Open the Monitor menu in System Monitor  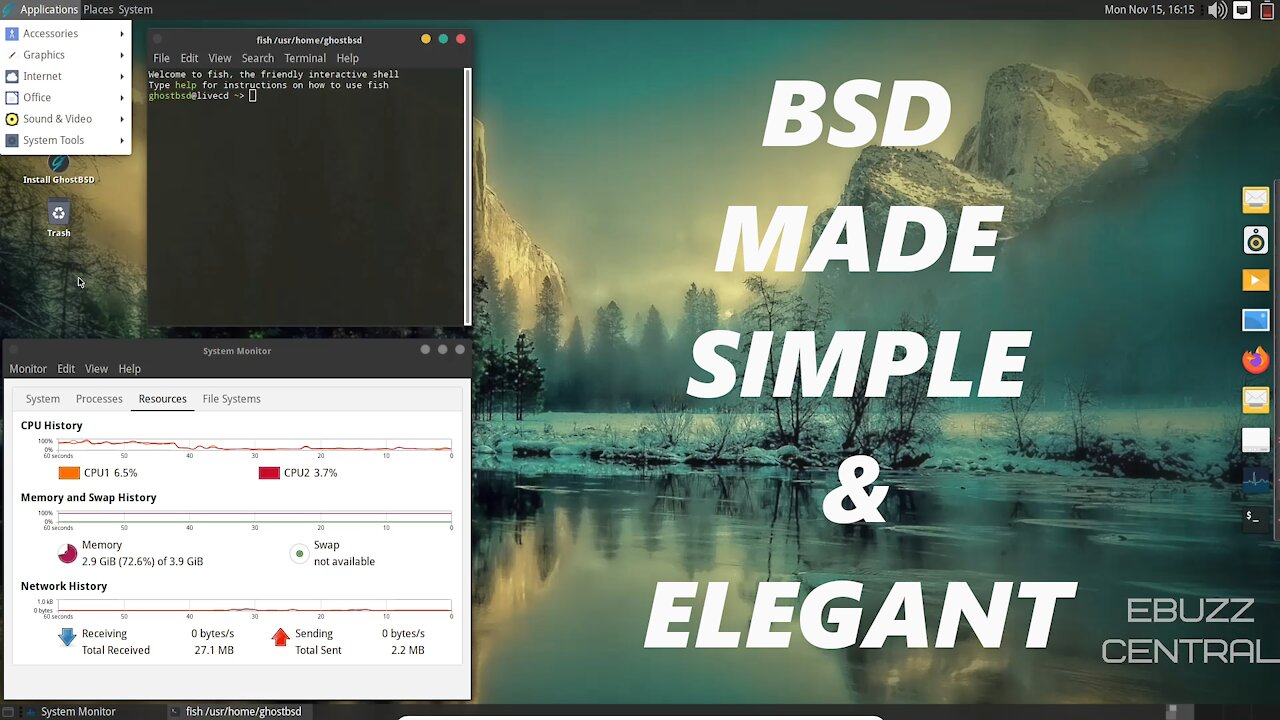click(28, 369)
